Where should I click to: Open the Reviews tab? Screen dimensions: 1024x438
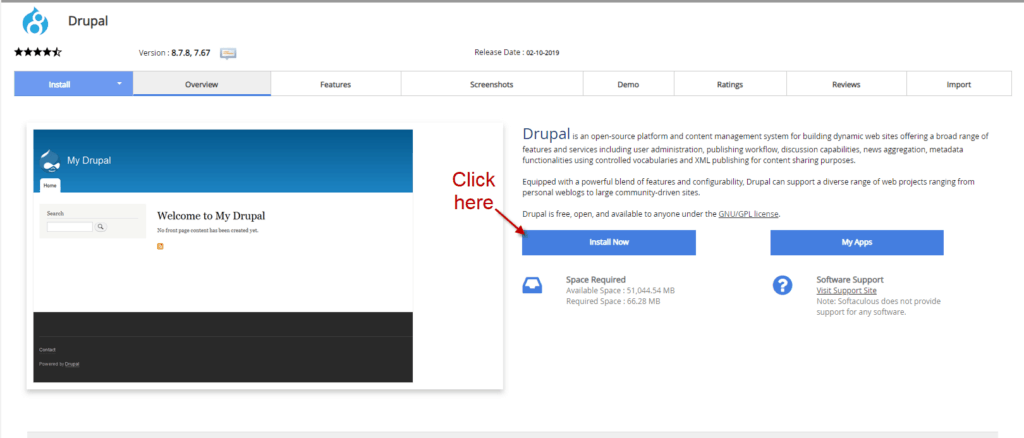tap(846, 84)
